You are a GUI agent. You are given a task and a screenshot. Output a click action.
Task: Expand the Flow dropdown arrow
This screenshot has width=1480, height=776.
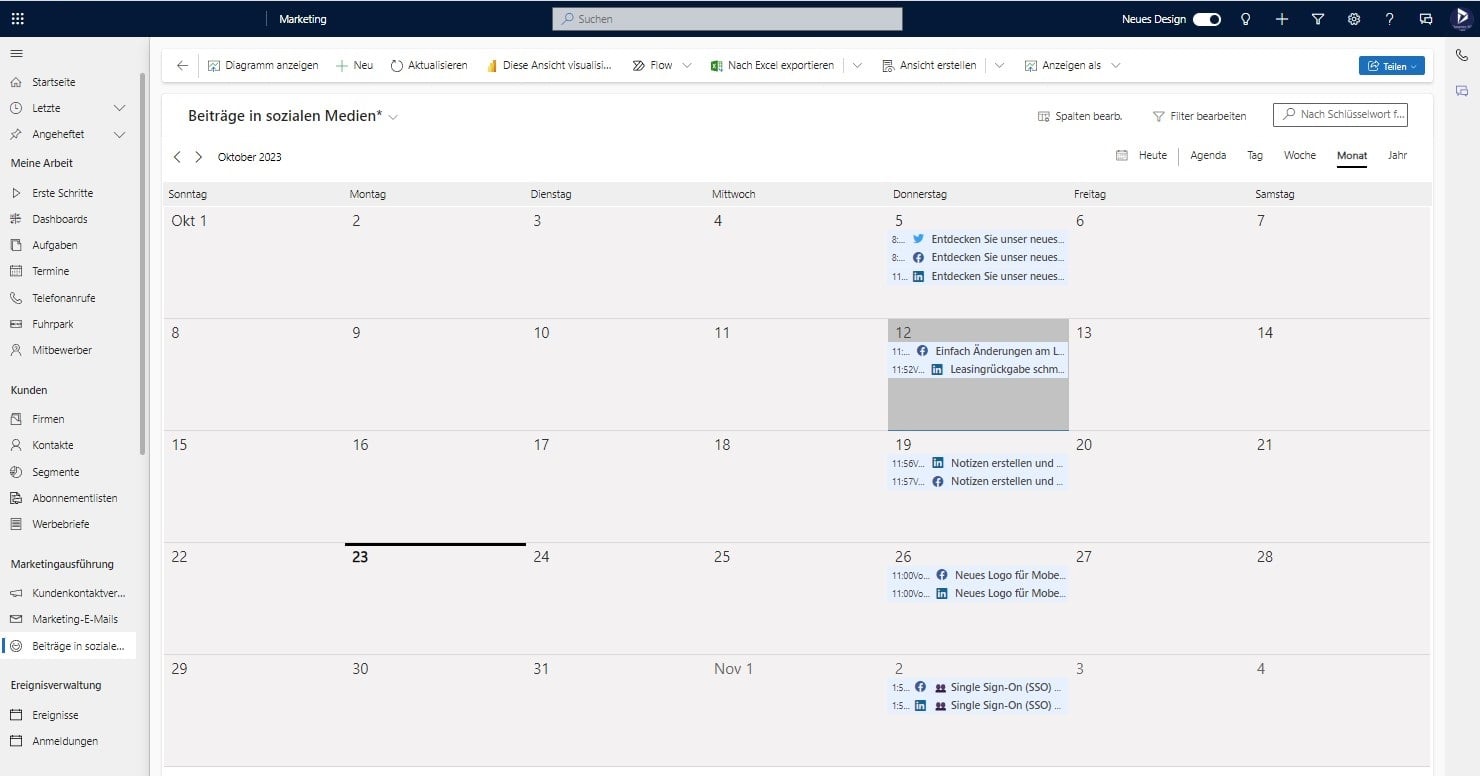686,65
